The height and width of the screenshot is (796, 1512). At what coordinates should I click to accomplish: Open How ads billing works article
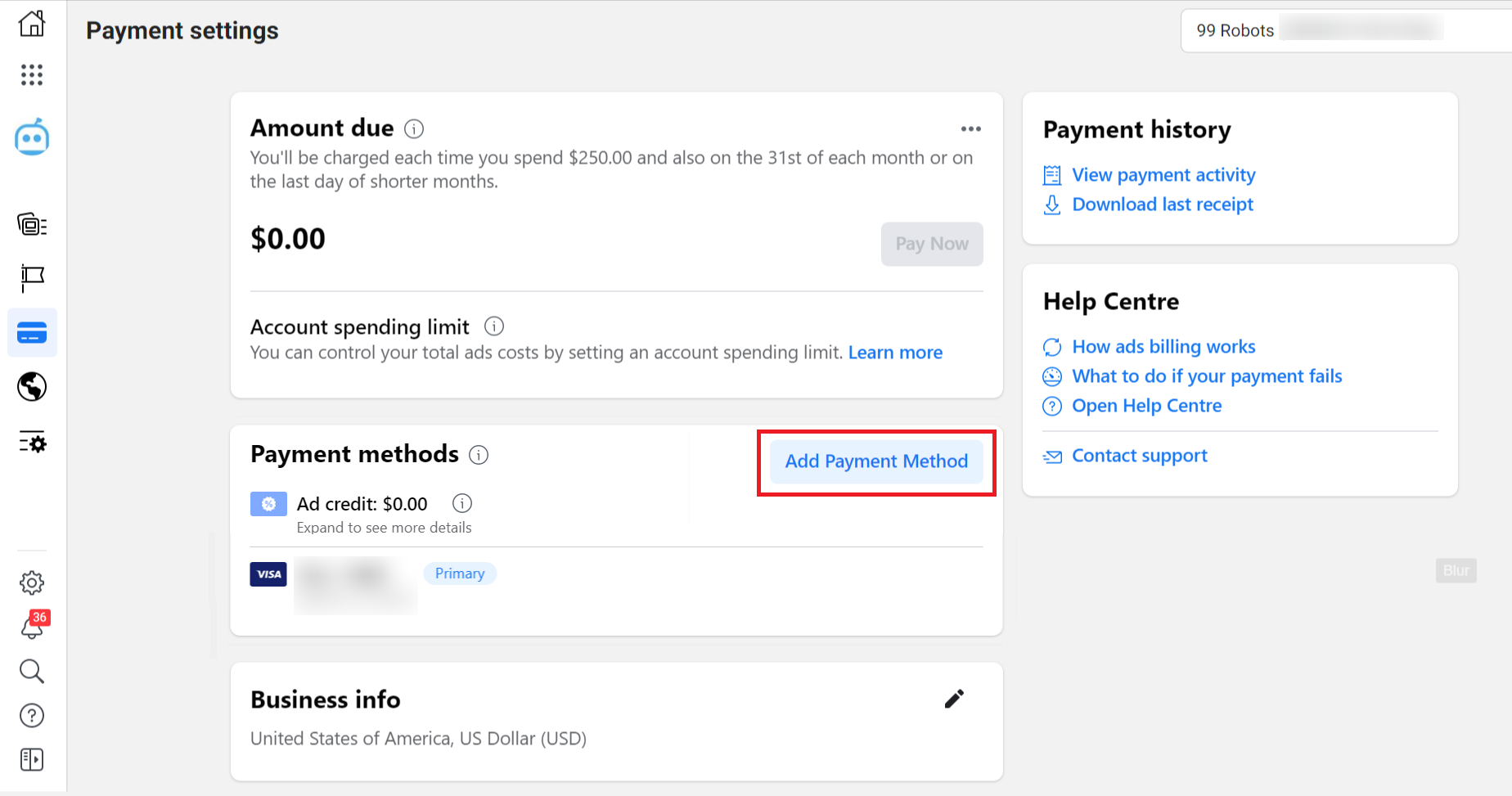(x=1163, y=346)
